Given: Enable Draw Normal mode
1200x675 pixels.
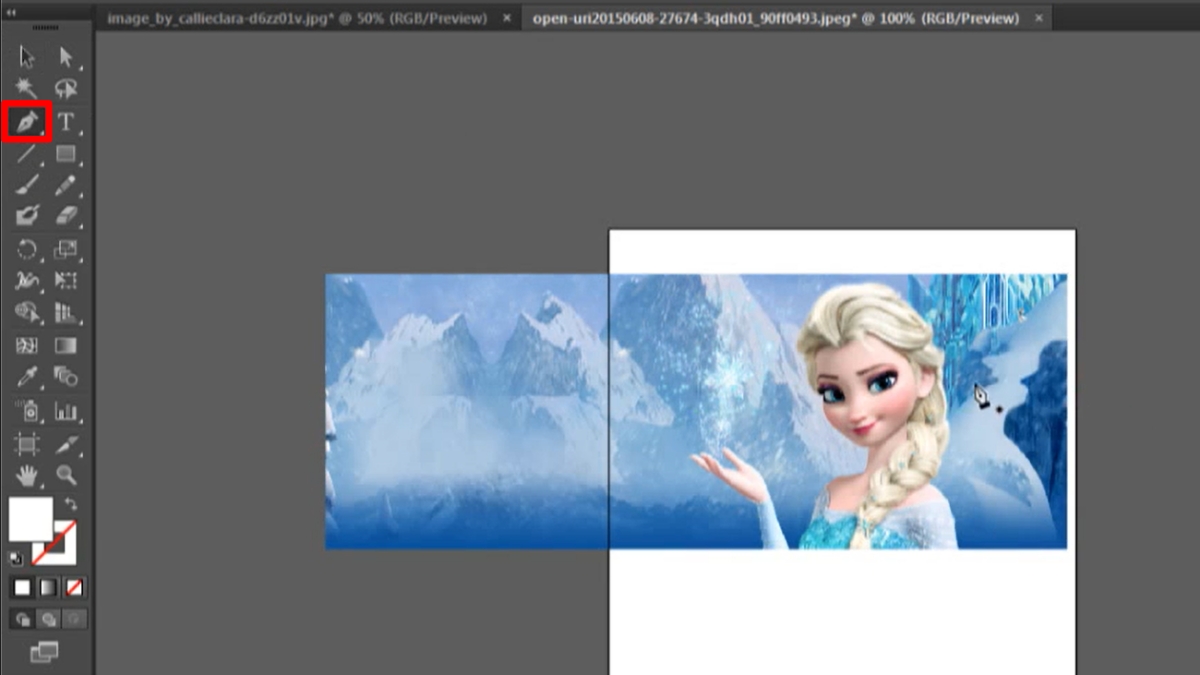Looking at the screenshot, I should 22,619.
